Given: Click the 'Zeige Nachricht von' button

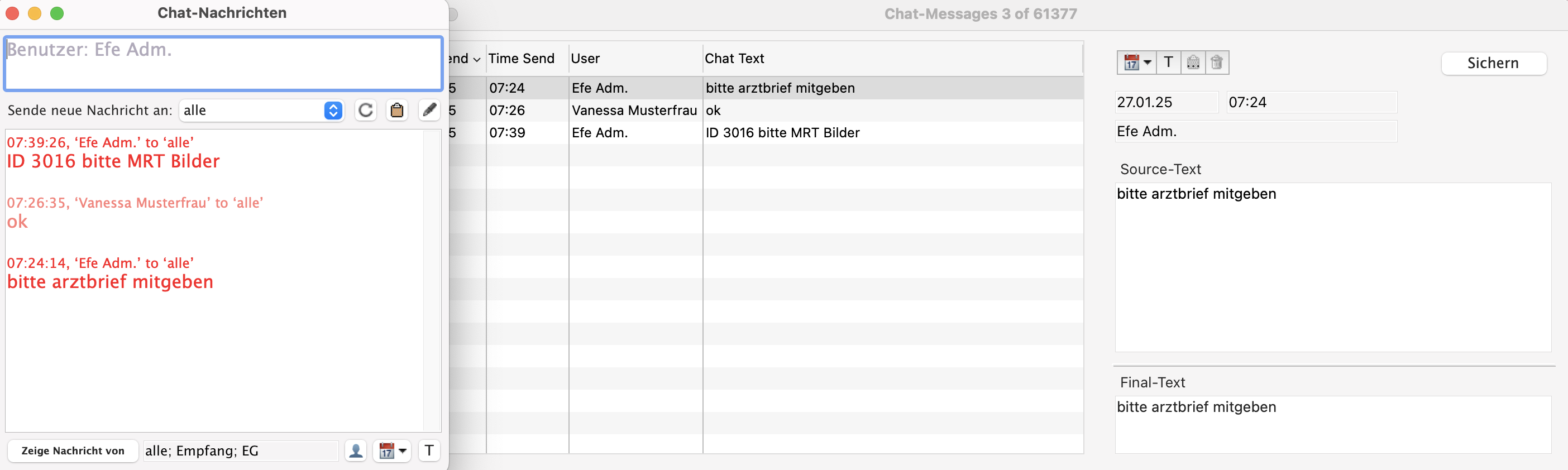Looking at the screenshot, I should pyautogui.click(x=73, y=450).
